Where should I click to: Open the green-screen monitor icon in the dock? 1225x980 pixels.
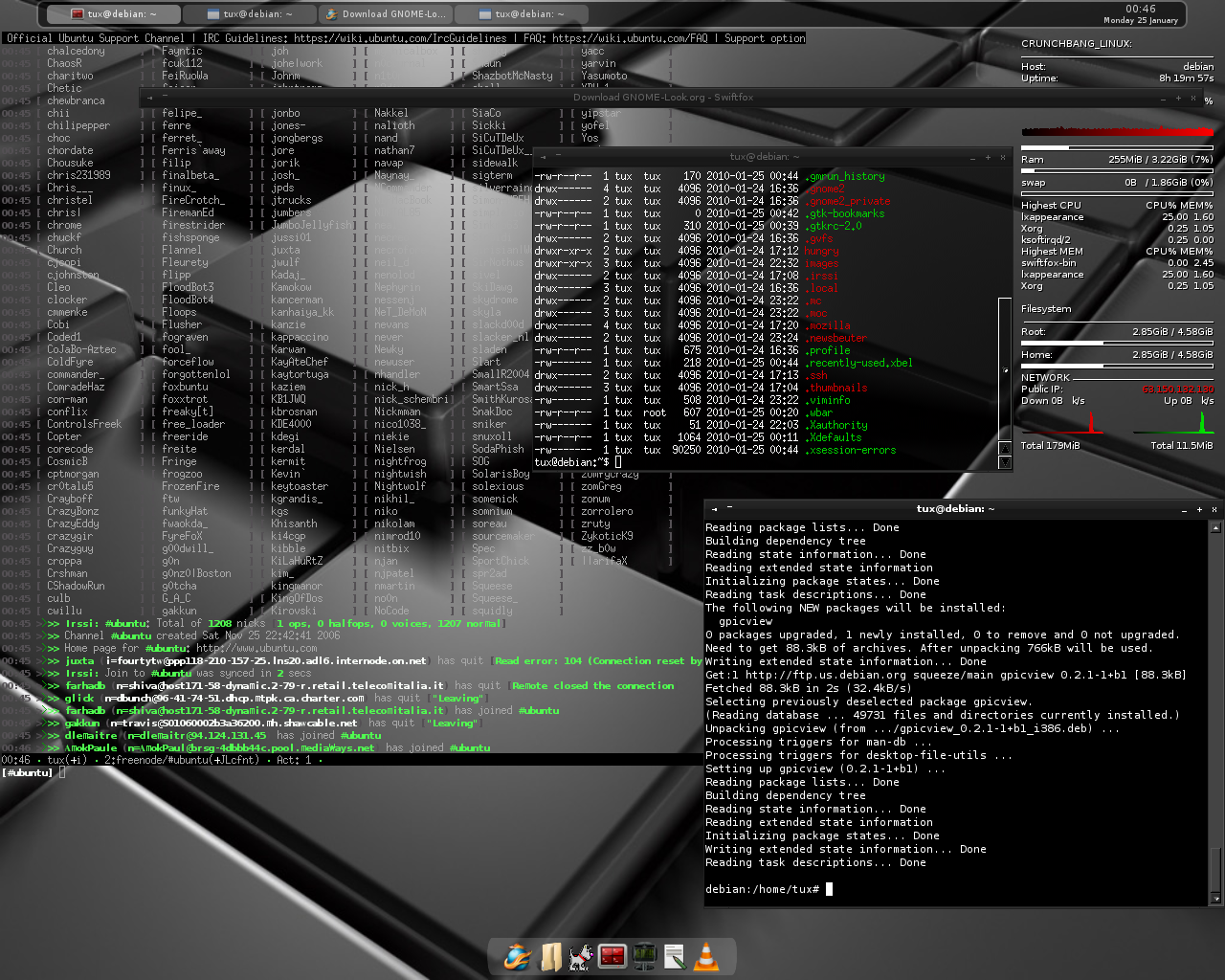[x=644, y=957]
